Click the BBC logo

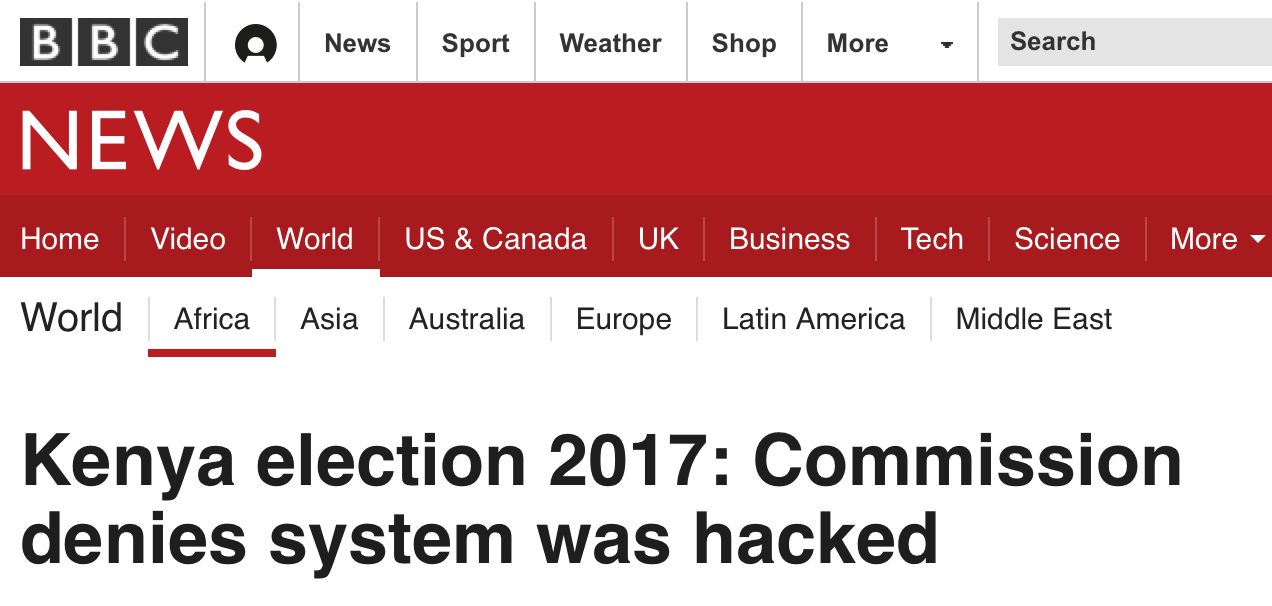click(104, 43)
